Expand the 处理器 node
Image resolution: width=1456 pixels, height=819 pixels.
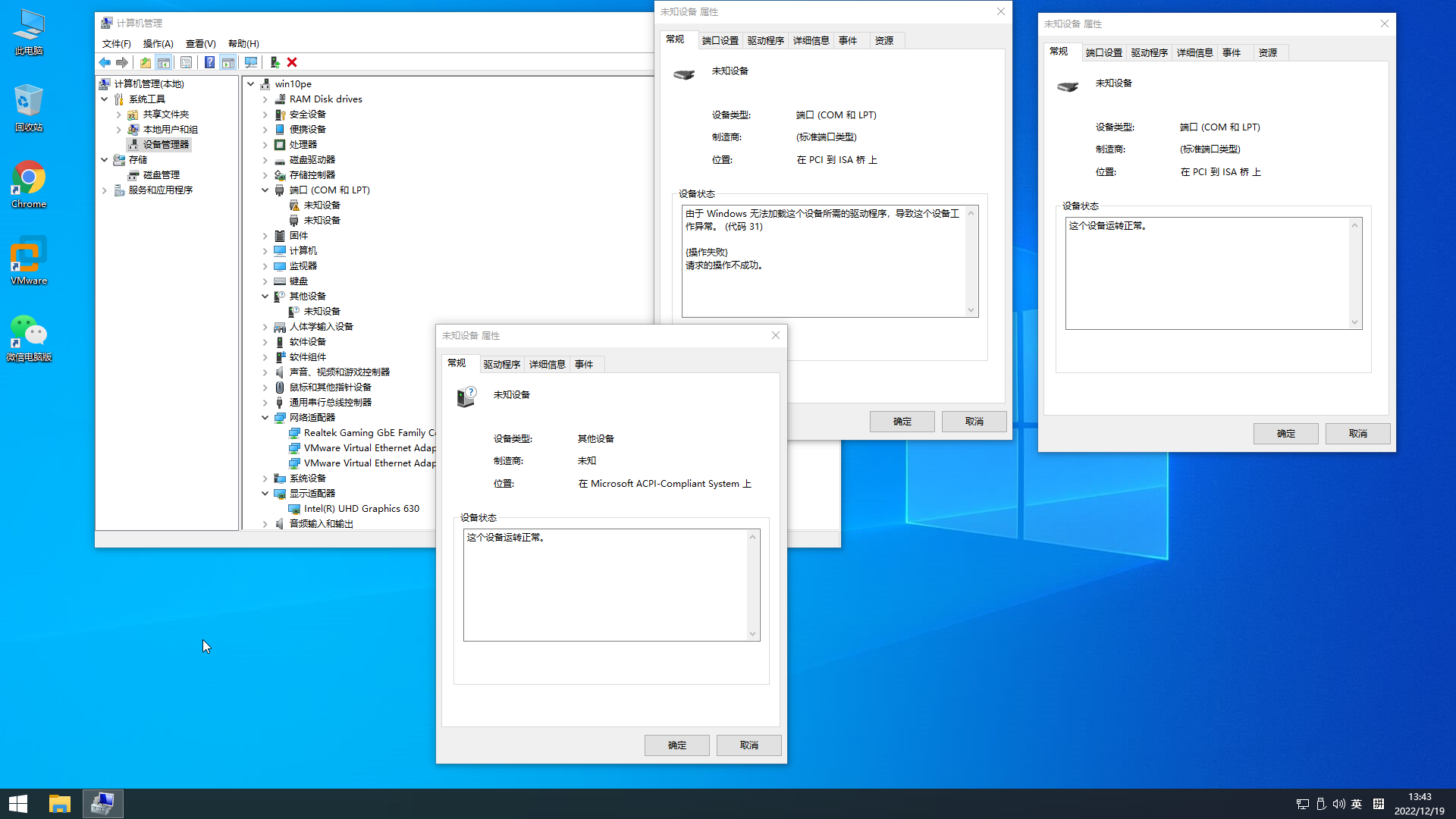pyautogui.click(x=265, y=145)
